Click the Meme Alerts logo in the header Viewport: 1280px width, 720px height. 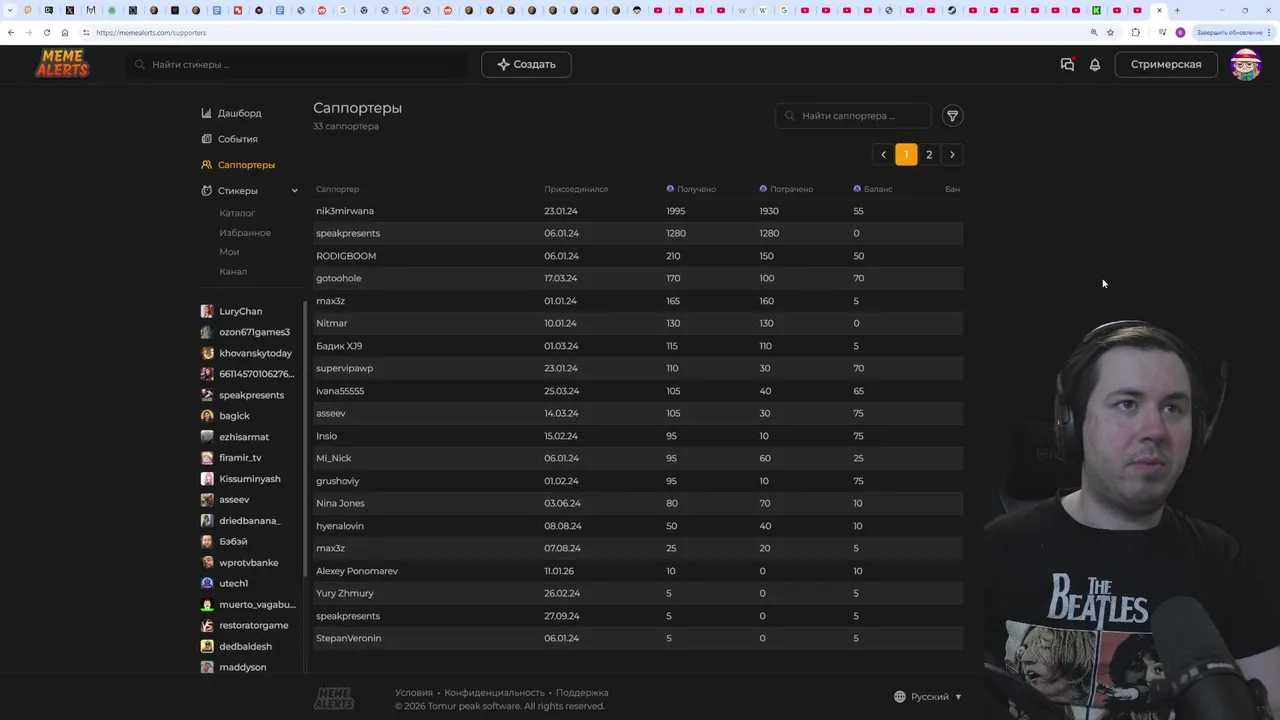tap(62, 64)
